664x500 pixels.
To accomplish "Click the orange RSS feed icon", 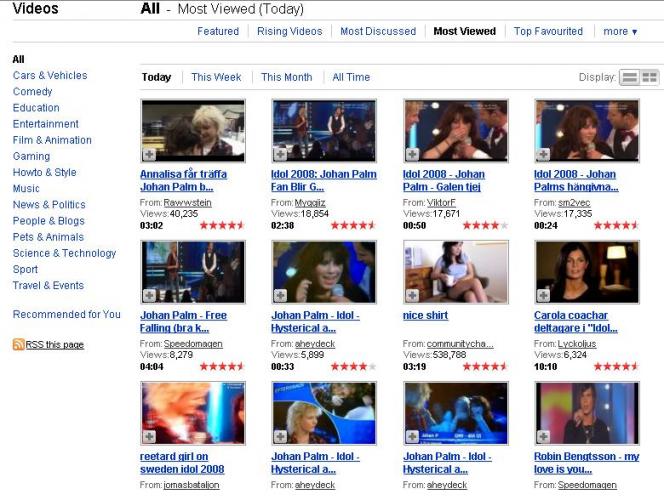I will 18,345.
